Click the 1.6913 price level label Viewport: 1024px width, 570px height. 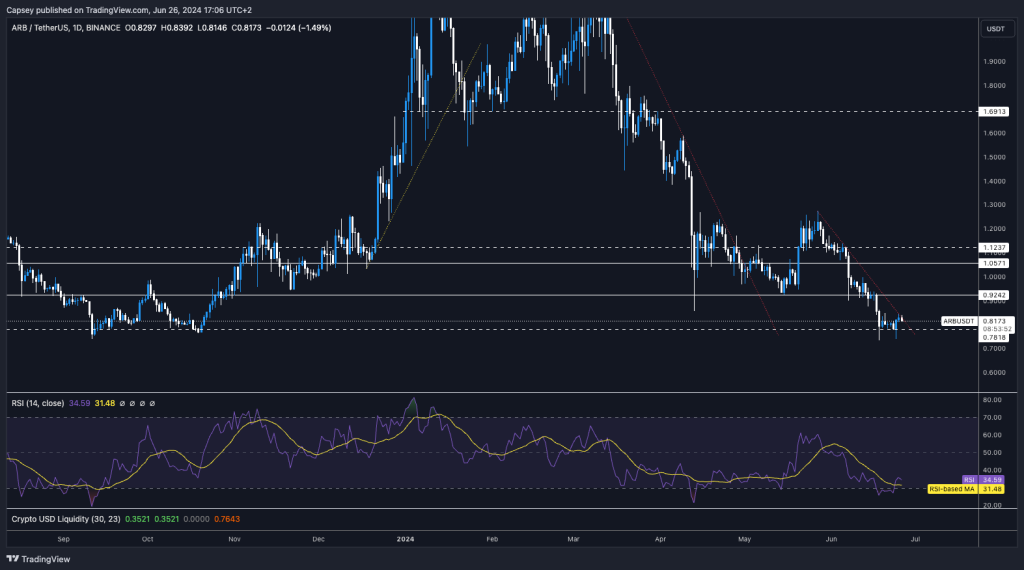point(995,112)
